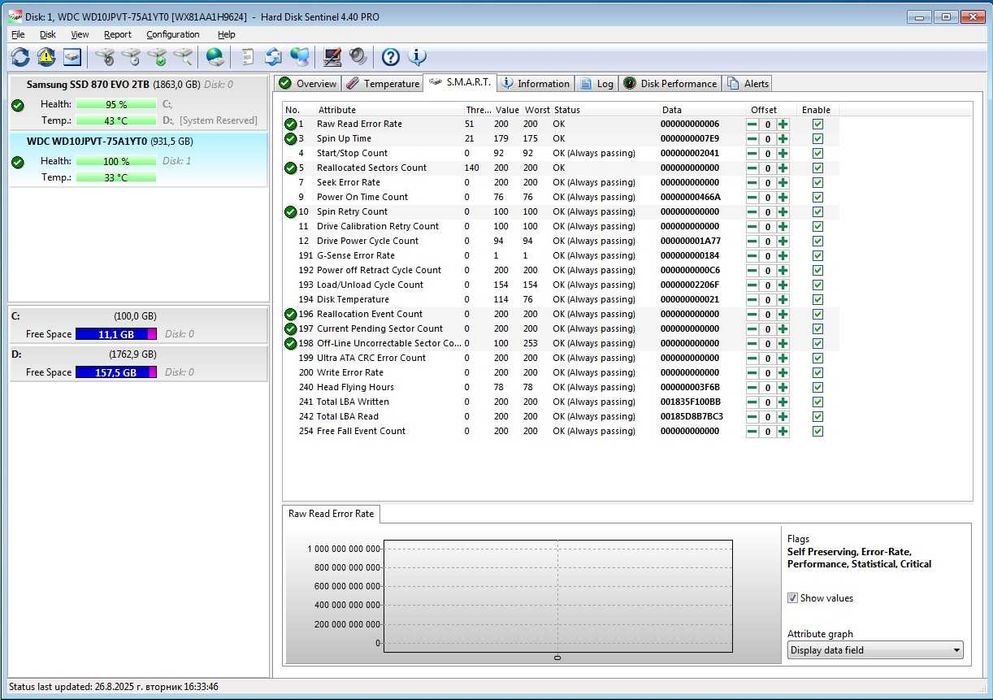This screenshot has height=700, width=993.
Task: Open the Configuration menu
Action: tap(173, 34)
